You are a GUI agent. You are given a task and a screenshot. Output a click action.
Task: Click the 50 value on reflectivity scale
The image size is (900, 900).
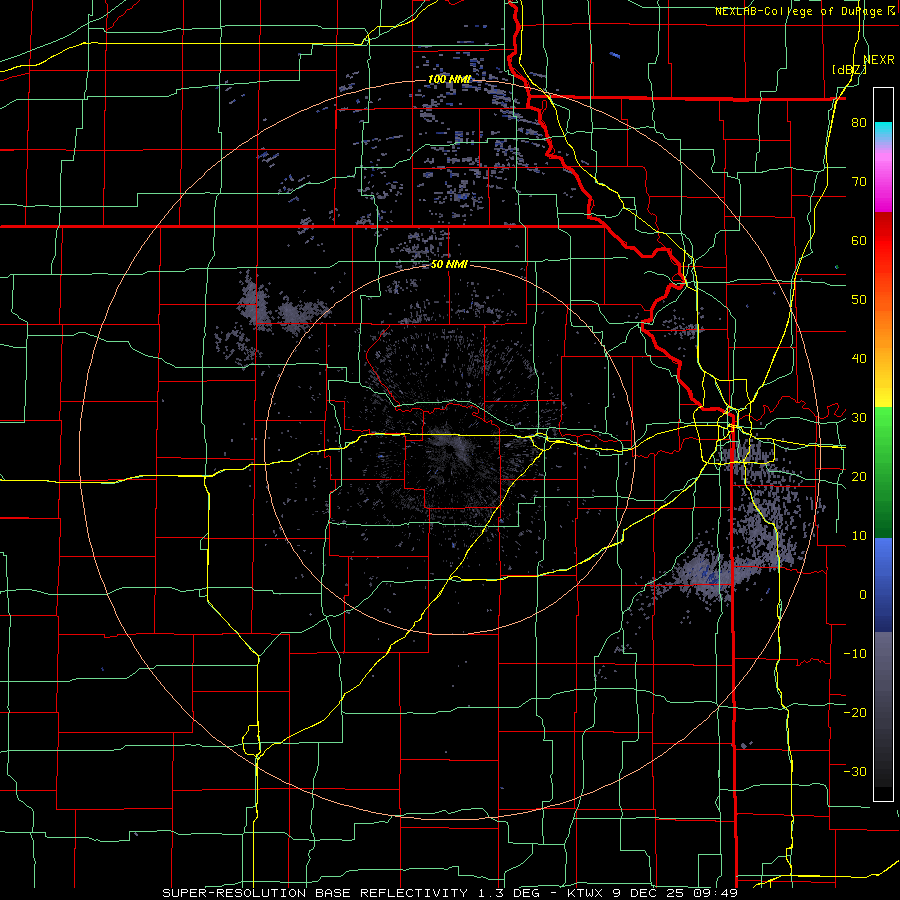859,300
